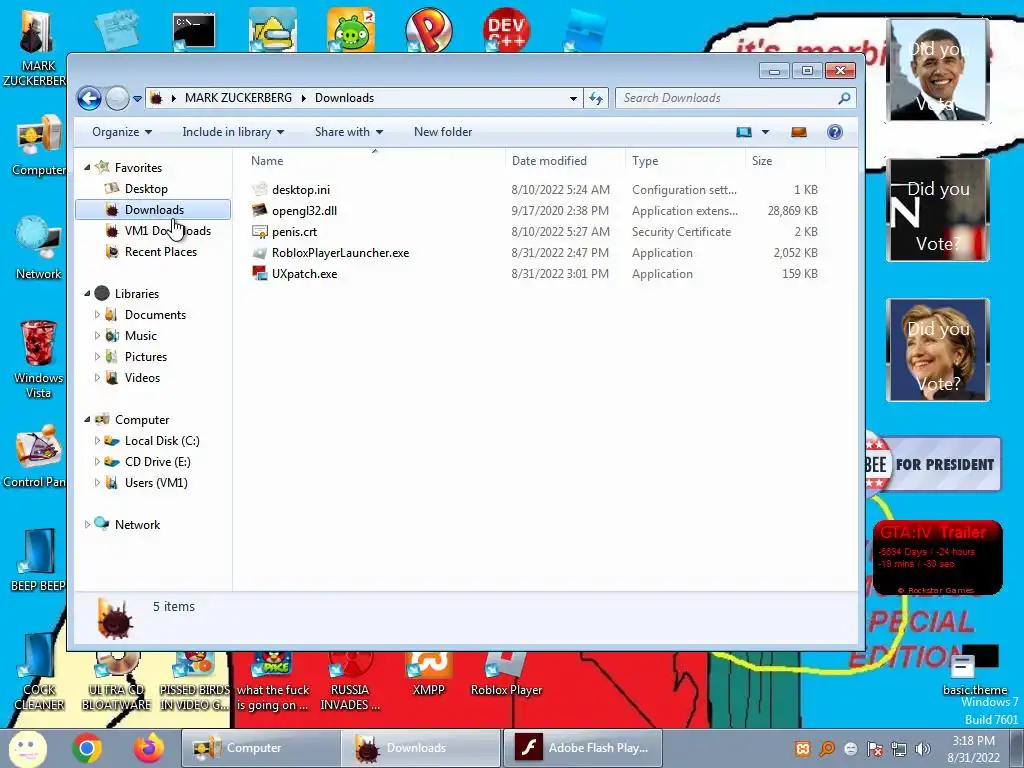The image size is (1024, 768).
Task: Sort files by Date modified column
Action: click(565, 161)
